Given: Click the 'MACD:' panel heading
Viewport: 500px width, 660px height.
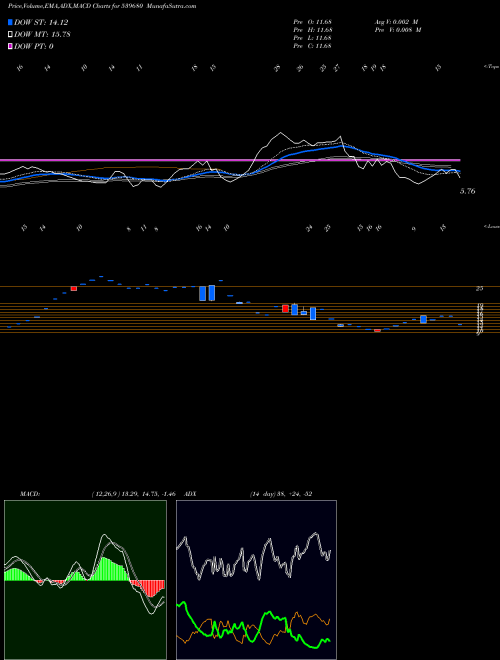Looking at the screenshot, I should tap(30, 494).
